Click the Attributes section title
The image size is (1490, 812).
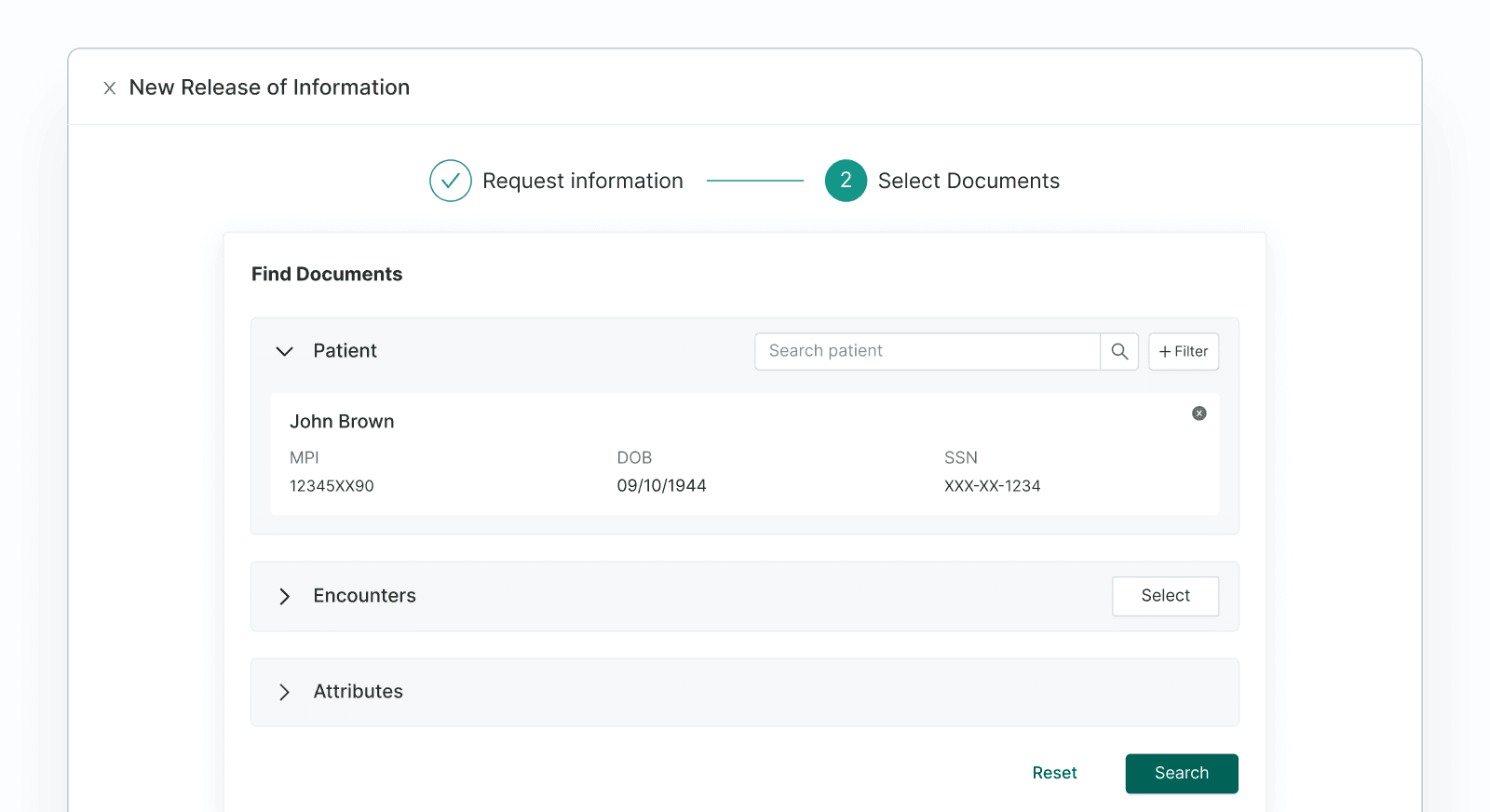[358, 692]
